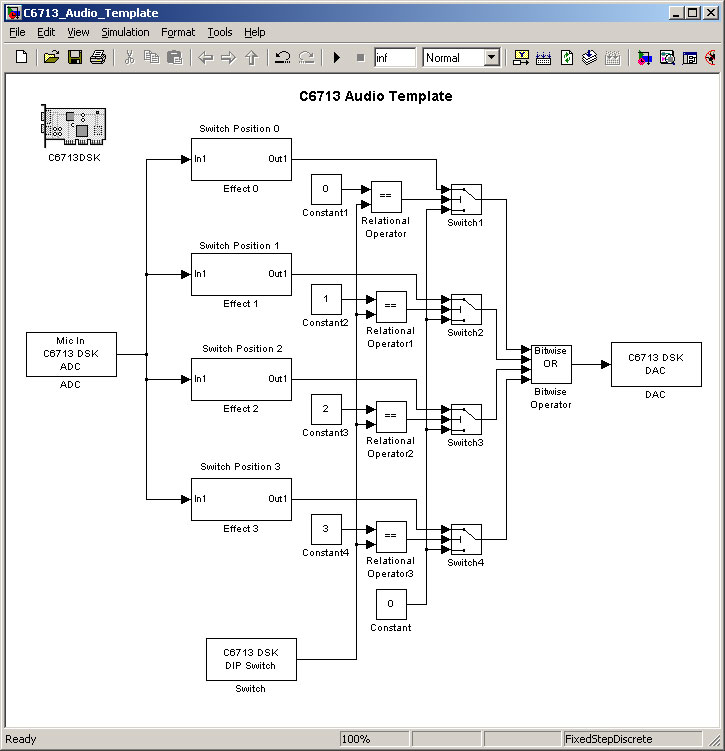Click the Switch Position 3 annotation
725x751 pixels.
240,467
